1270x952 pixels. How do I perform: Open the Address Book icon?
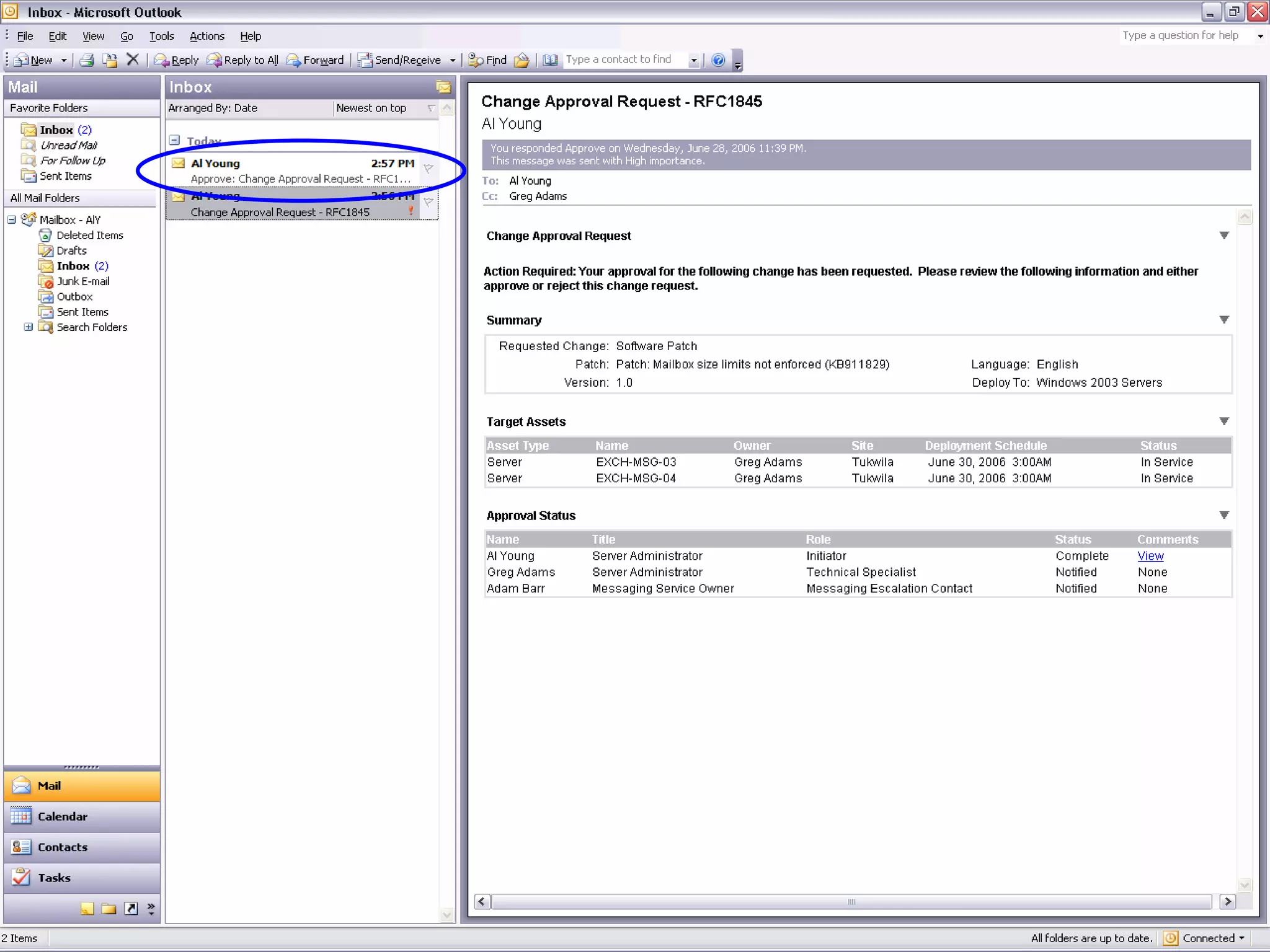550,60
